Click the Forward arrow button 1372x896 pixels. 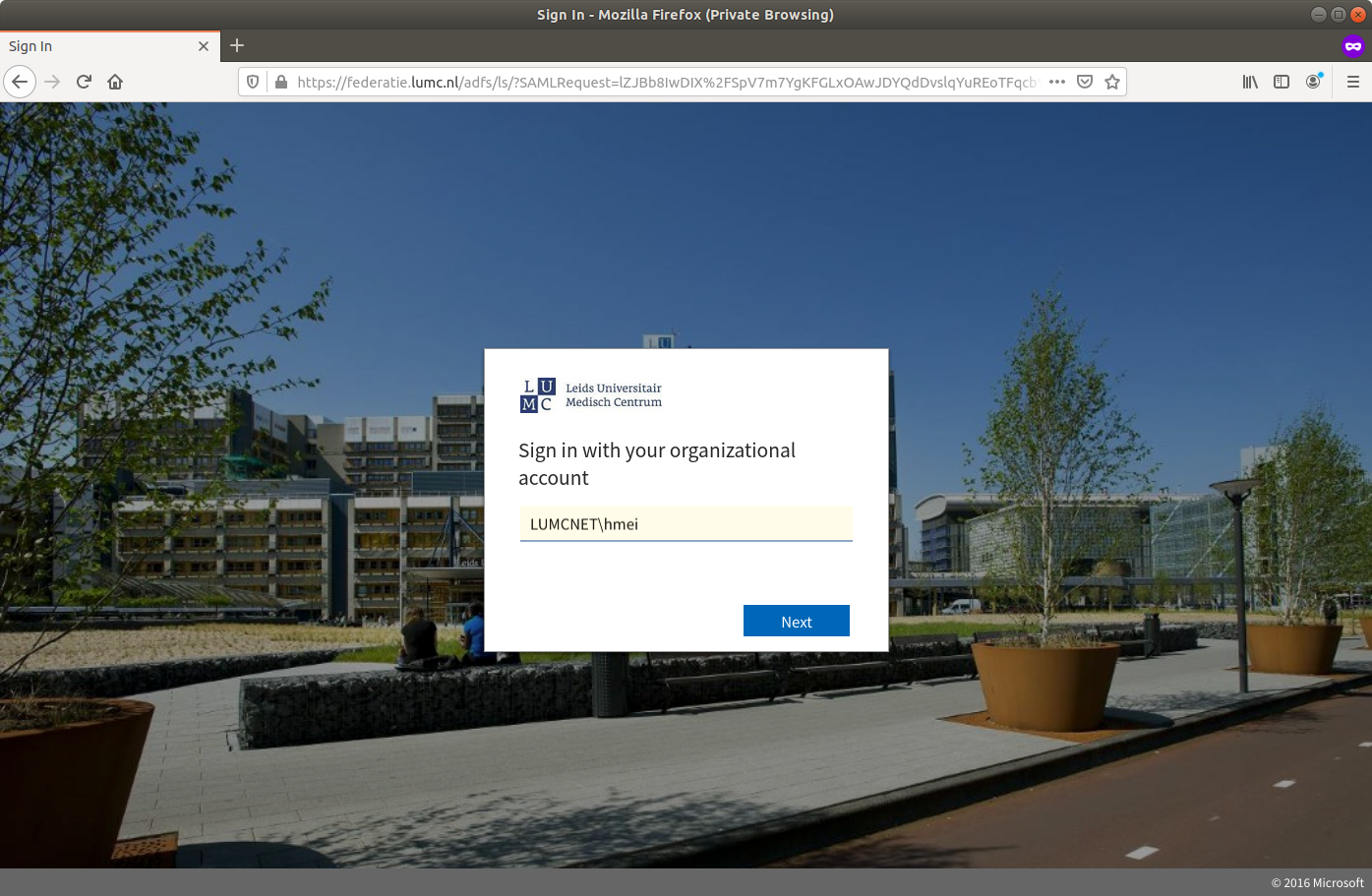click(52, 82)
